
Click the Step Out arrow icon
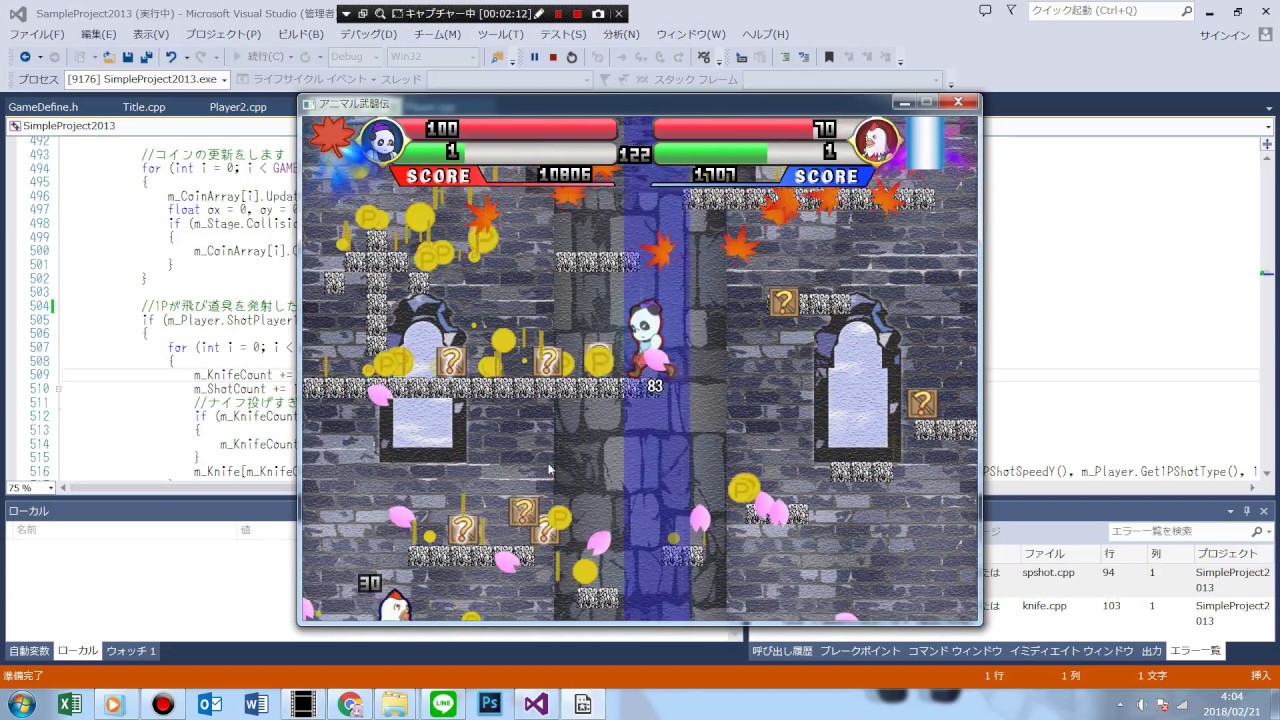(679, 57)
